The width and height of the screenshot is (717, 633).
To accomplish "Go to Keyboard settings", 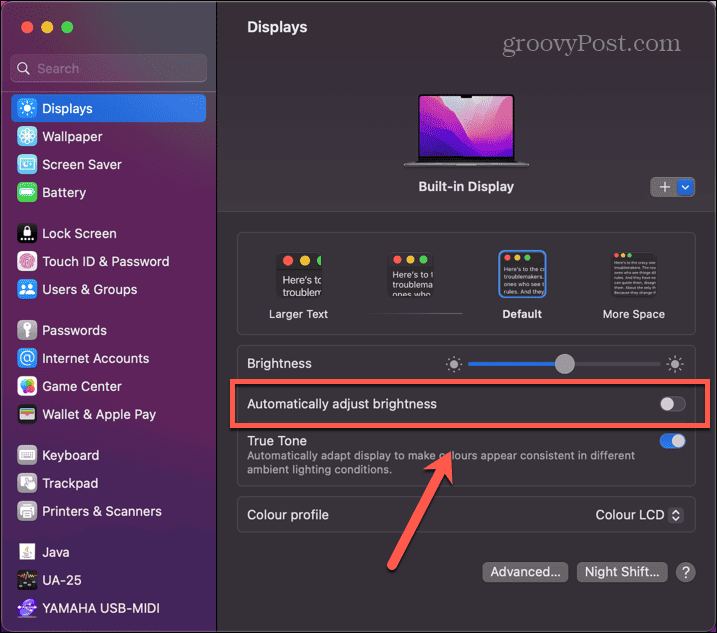I will [x=108, y=455].
